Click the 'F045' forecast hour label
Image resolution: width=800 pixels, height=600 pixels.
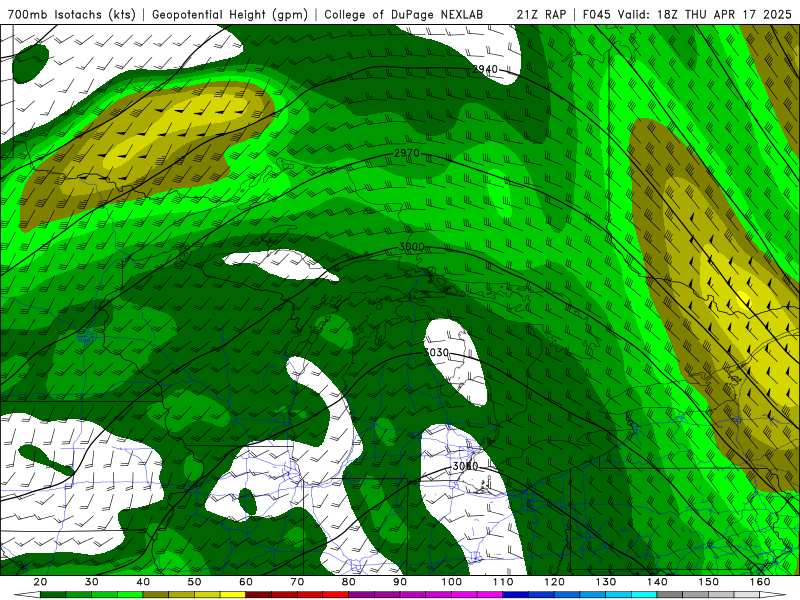[x=596, y=14]
